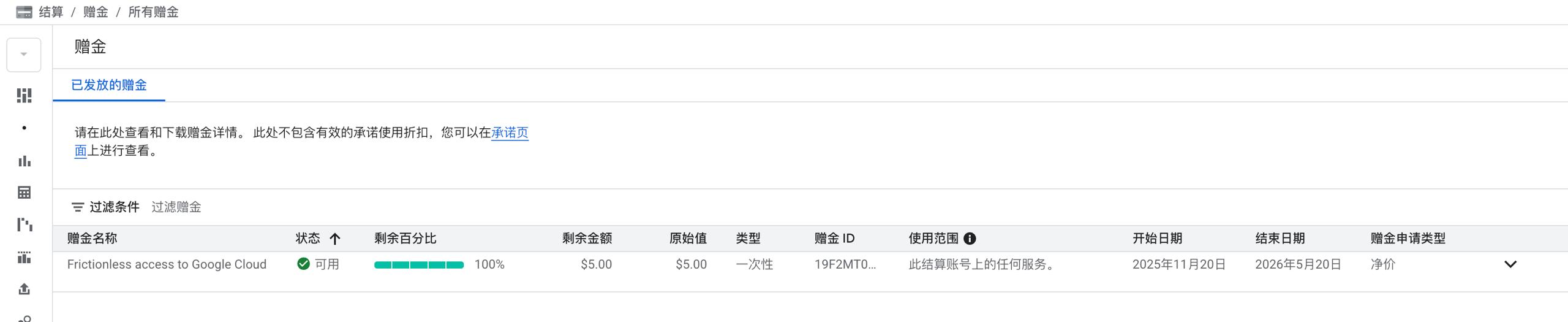Toggle sort arrow on 状态 column

point(334,239)
